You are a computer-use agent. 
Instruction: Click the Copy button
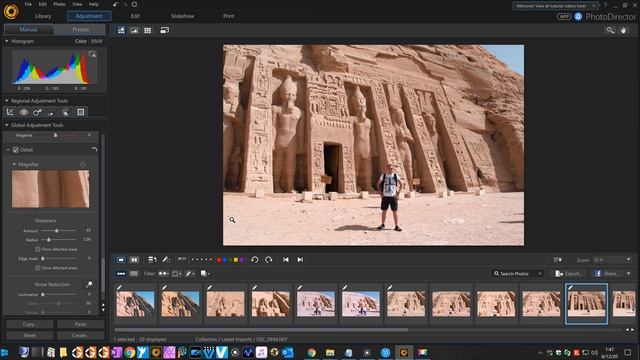point(29,324)
